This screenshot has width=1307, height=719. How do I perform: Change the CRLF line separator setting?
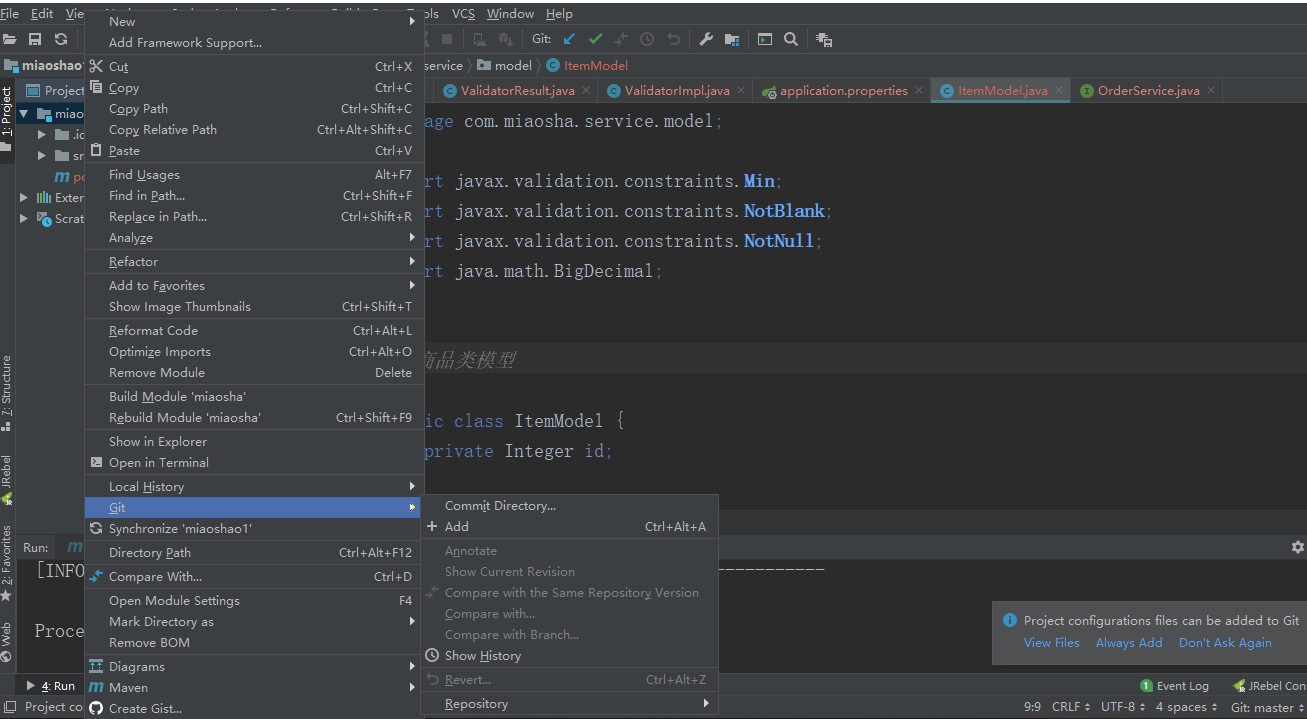(1071, 707)
